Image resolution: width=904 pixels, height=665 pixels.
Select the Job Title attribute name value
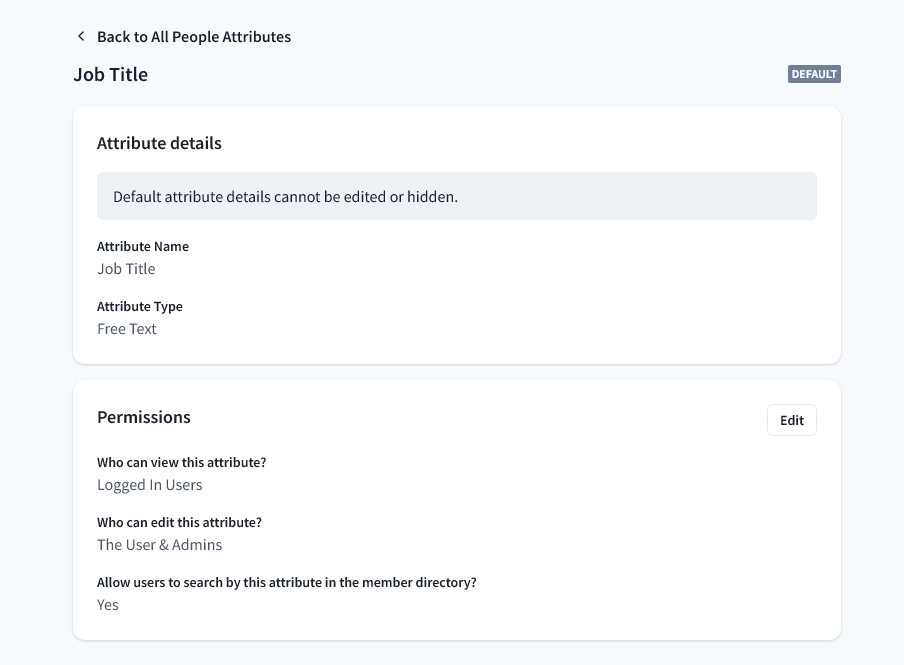(126, 269)
